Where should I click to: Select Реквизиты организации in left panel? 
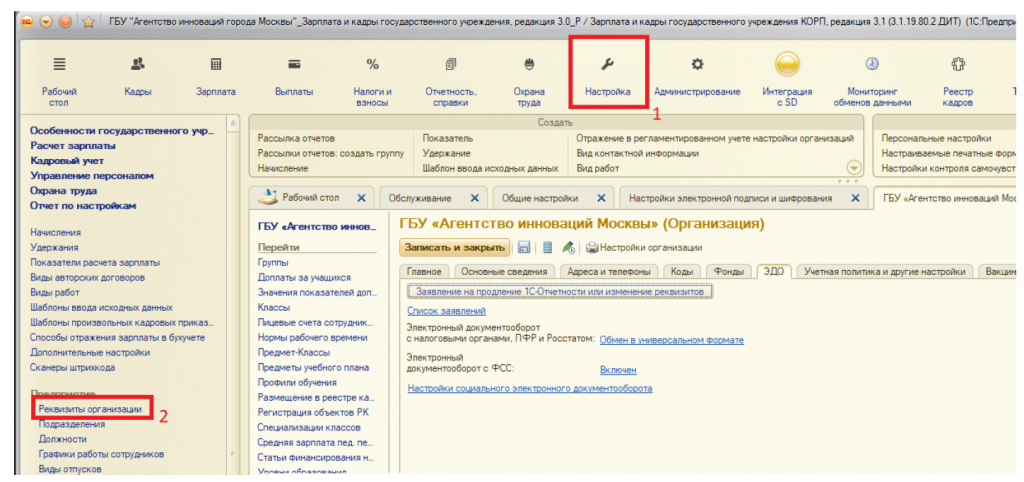pos(90,409)
